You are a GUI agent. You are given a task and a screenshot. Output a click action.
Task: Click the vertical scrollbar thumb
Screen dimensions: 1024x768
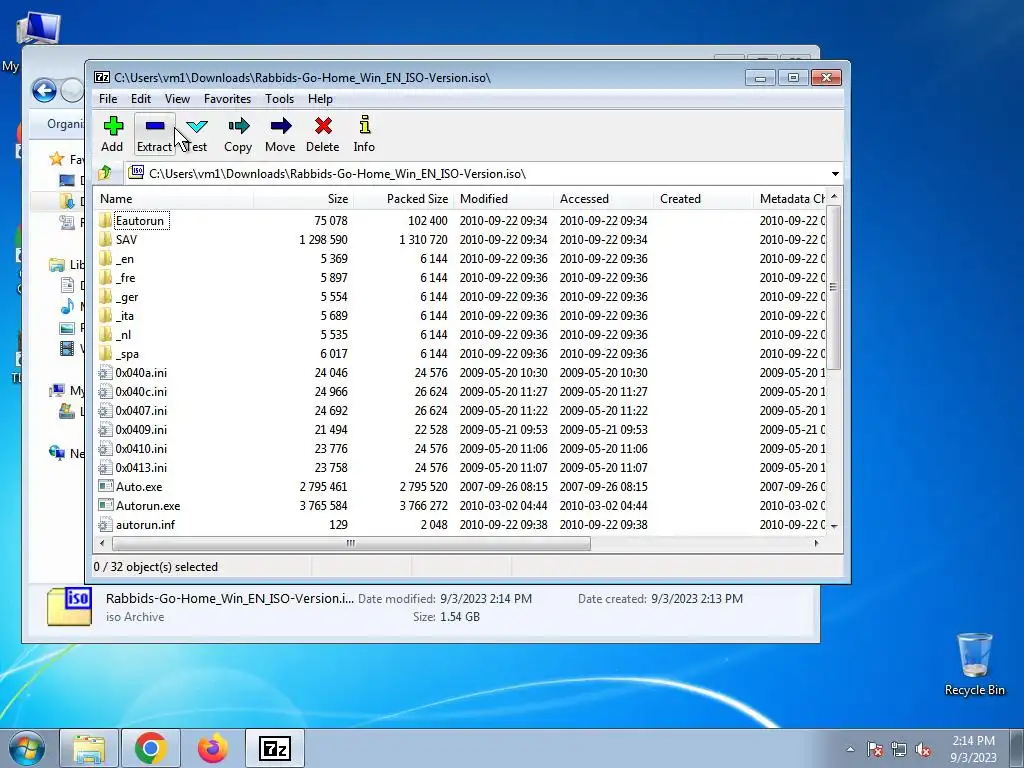(x=833, y=287)
